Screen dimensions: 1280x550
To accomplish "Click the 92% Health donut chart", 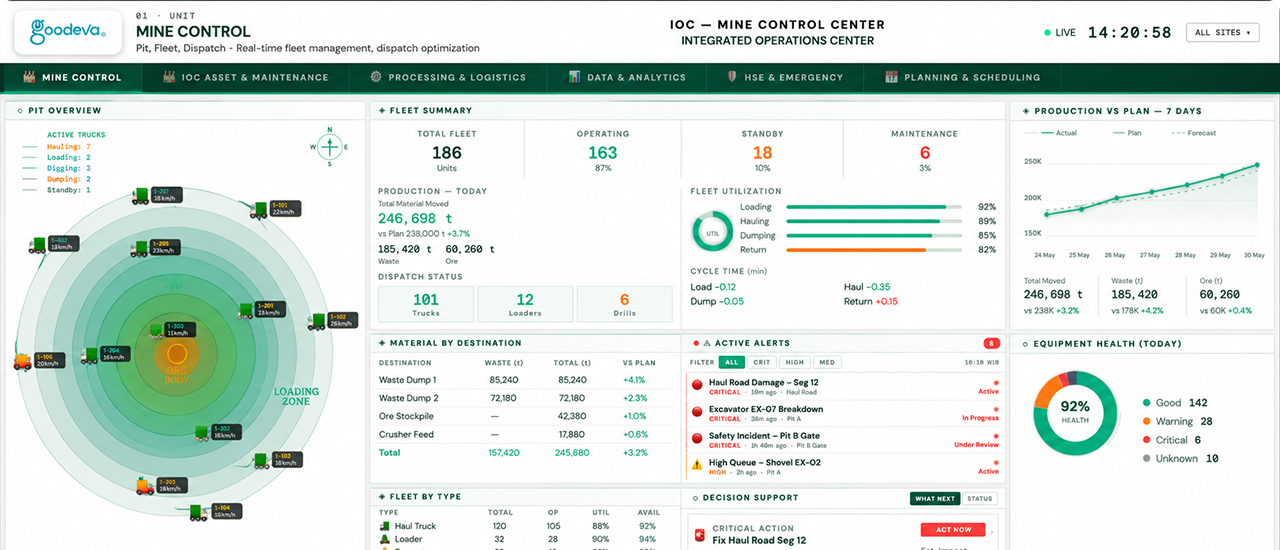I will coord(1074,413).
